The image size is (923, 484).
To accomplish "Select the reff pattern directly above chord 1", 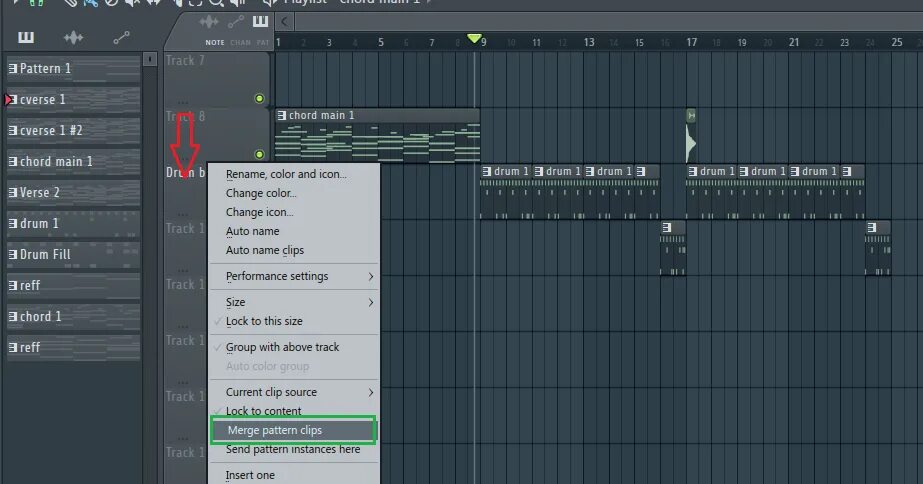I will coord(73,286).
